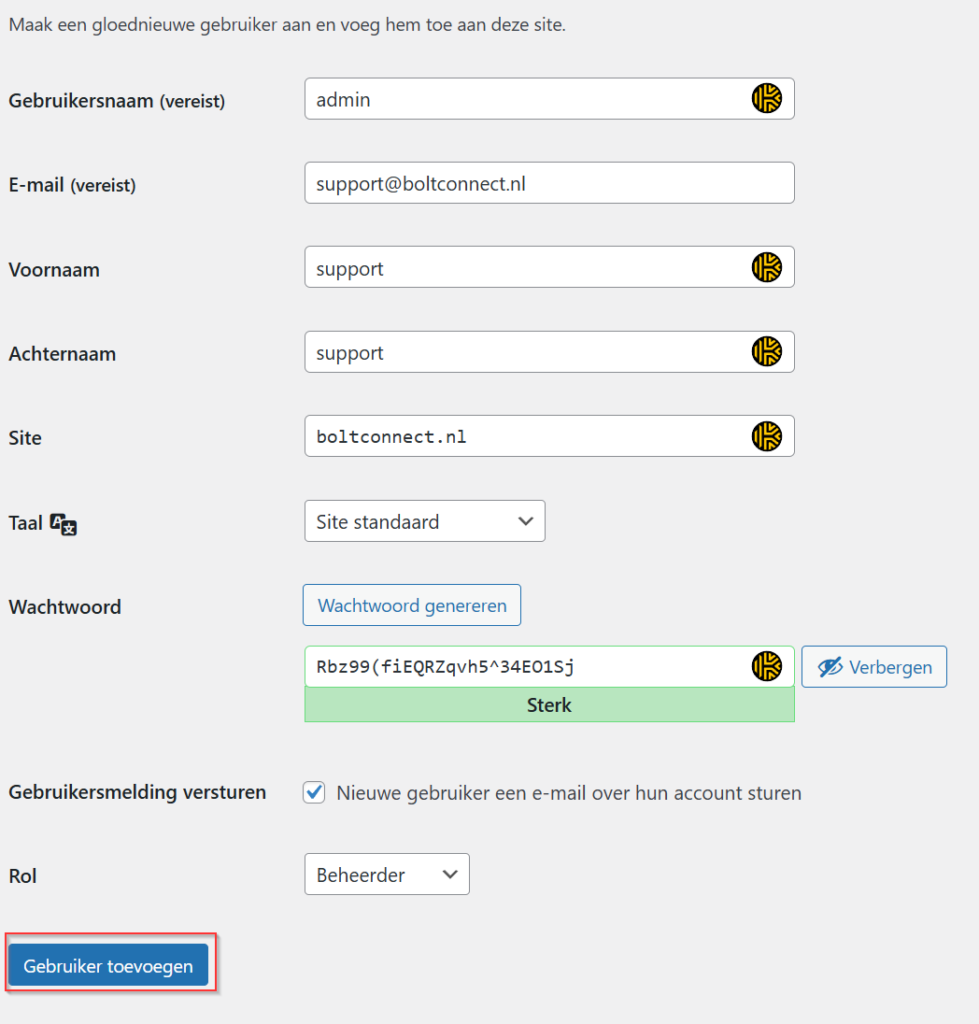Click Keeper icon in Voornaam field
Viewport: 979px width, 1024px height.
[x=766, y=267]
